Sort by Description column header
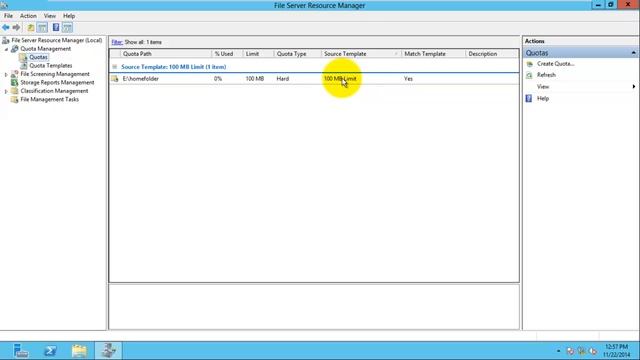This screenshot has height=360, width=640. point(491,53)
